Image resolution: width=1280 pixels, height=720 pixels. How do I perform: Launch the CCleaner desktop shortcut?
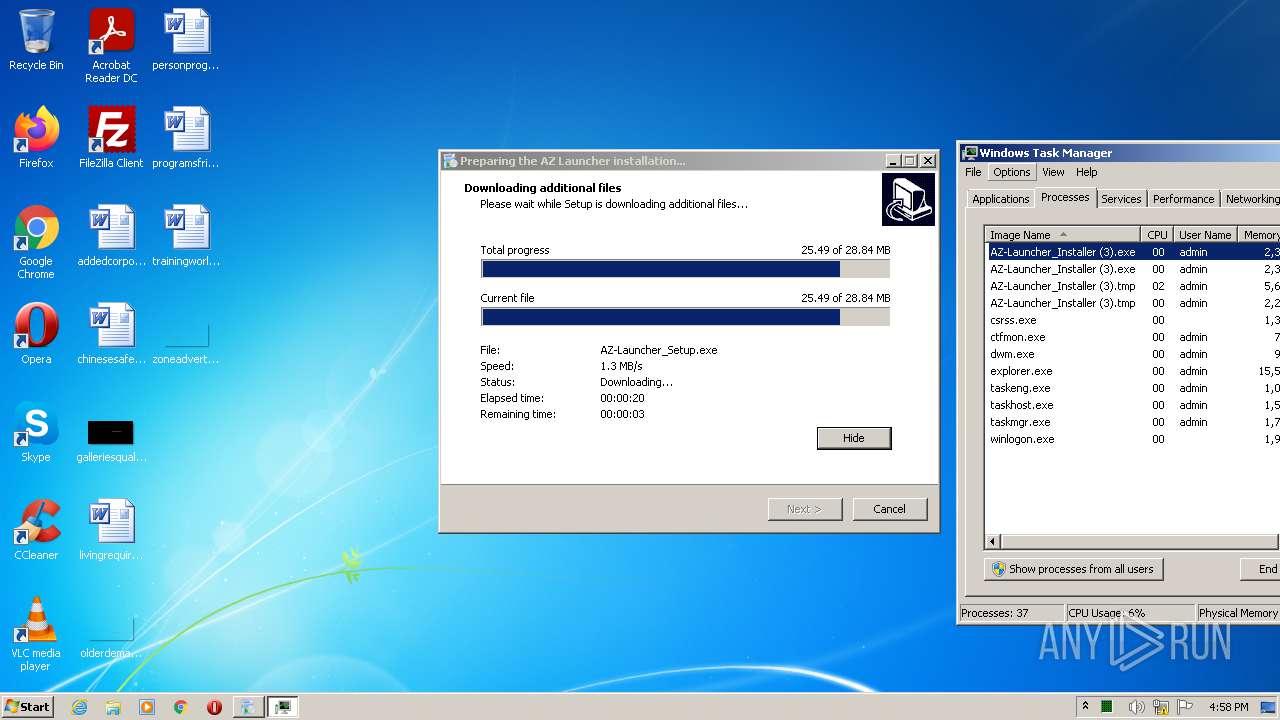[36, 530]
